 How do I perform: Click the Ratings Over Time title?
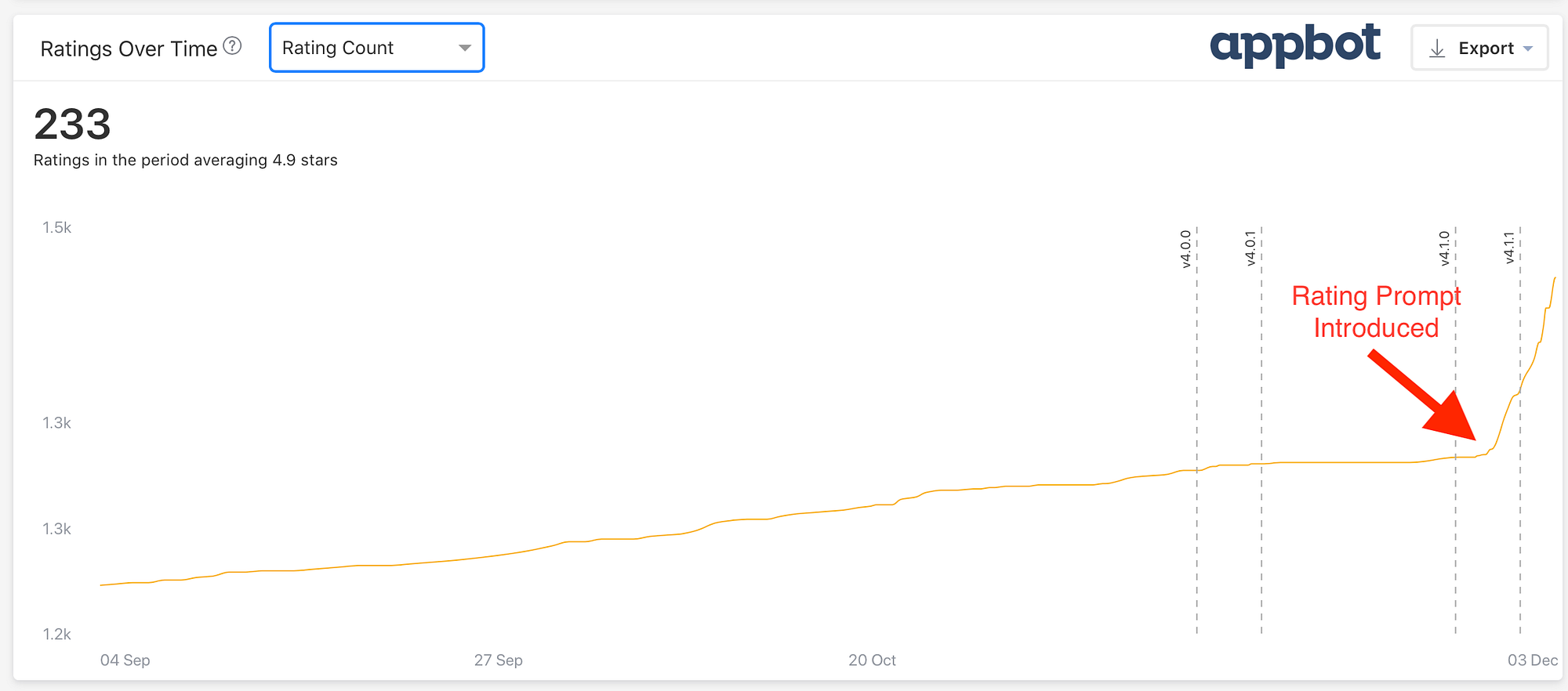pos(129,49)
